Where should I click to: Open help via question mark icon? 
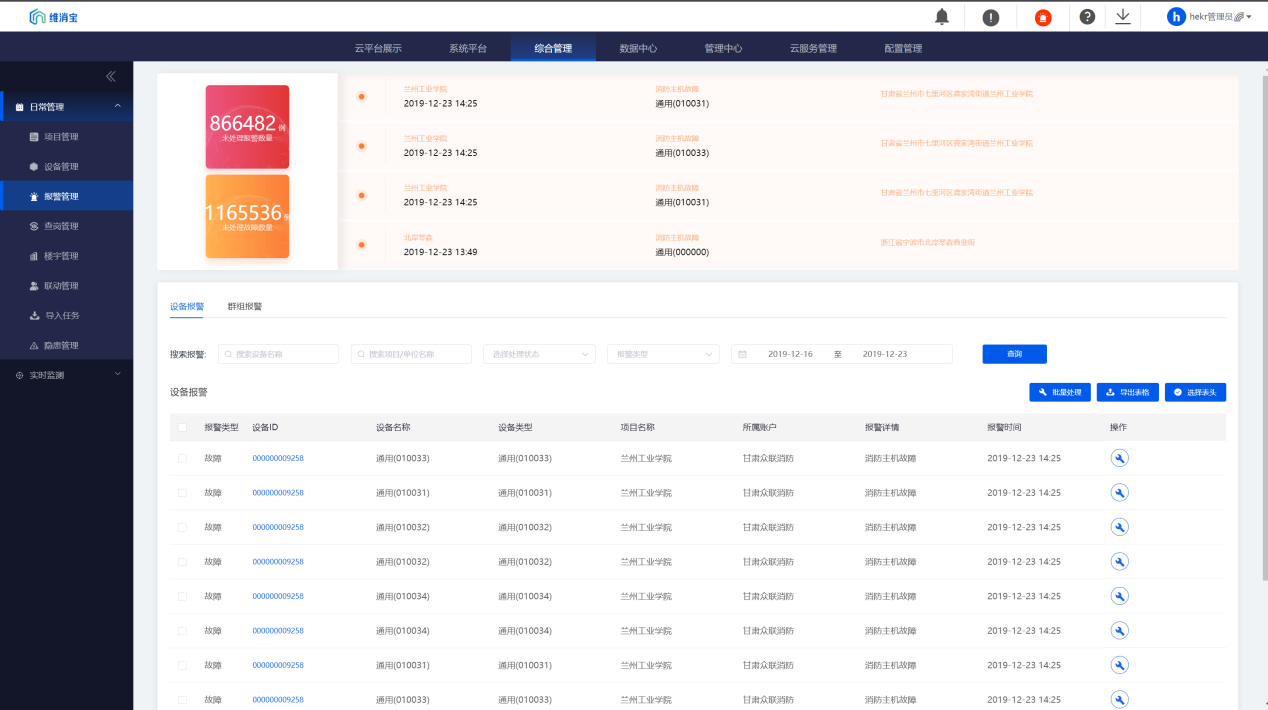coord(1087,17)
